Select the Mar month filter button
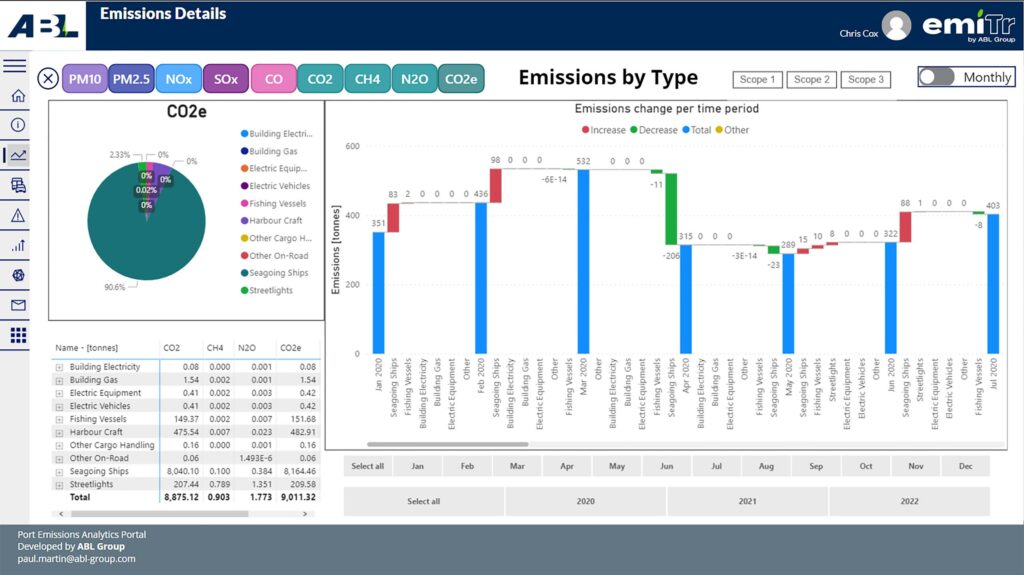Image resolution: width=1024 pixels, height=575 pixels. (x=517, y=466)
